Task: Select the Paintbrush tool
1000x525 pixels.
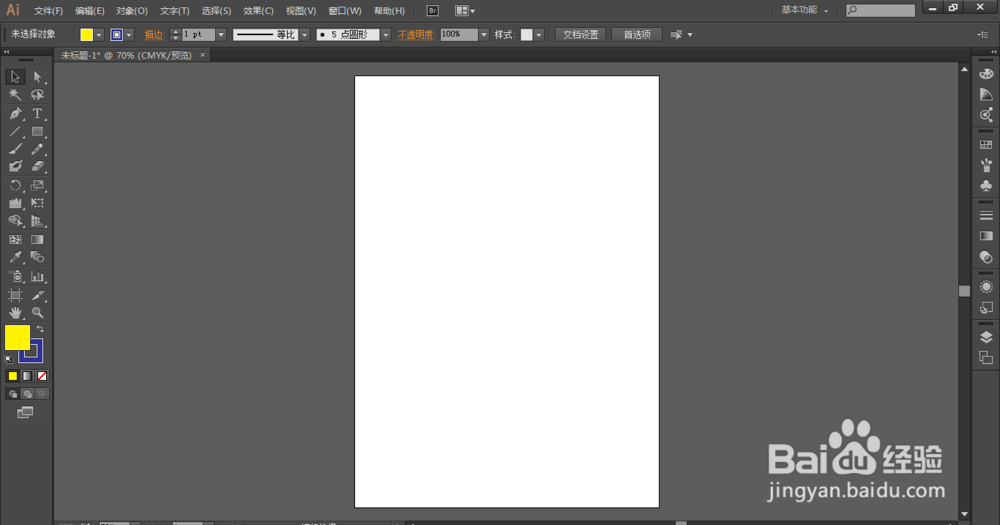Action: [x=15, y=149]
